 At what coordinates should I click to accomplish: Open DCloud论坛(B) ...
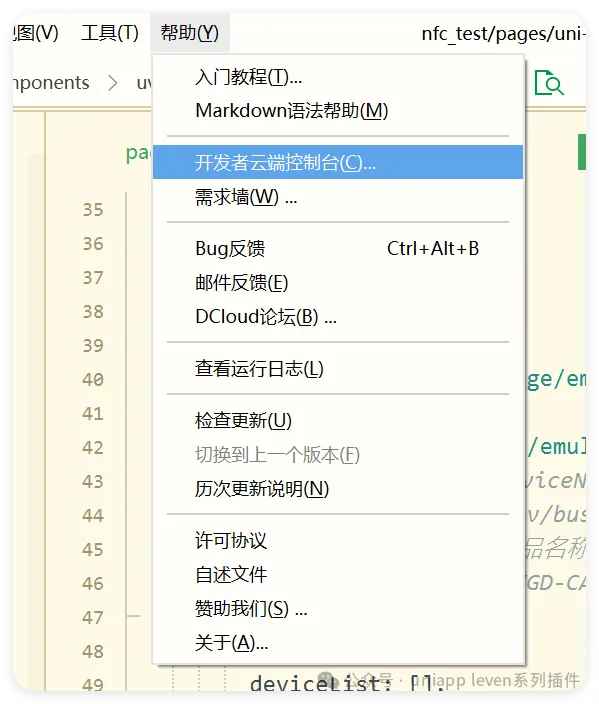click(338, 317)
